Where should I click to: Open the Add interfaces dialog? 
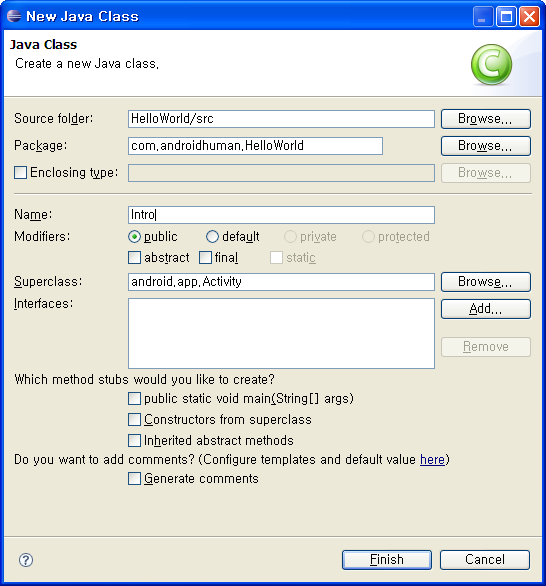click(486, 309)
